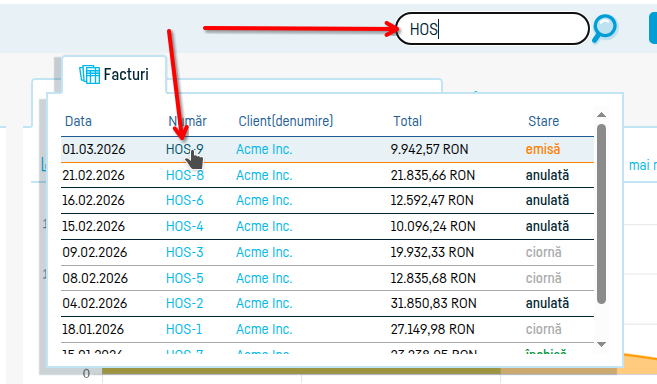This screenshot has height=384, width=657.
Task: Open Acme Inc. client in HOS-6 row
Action: [x=264, y=200]
